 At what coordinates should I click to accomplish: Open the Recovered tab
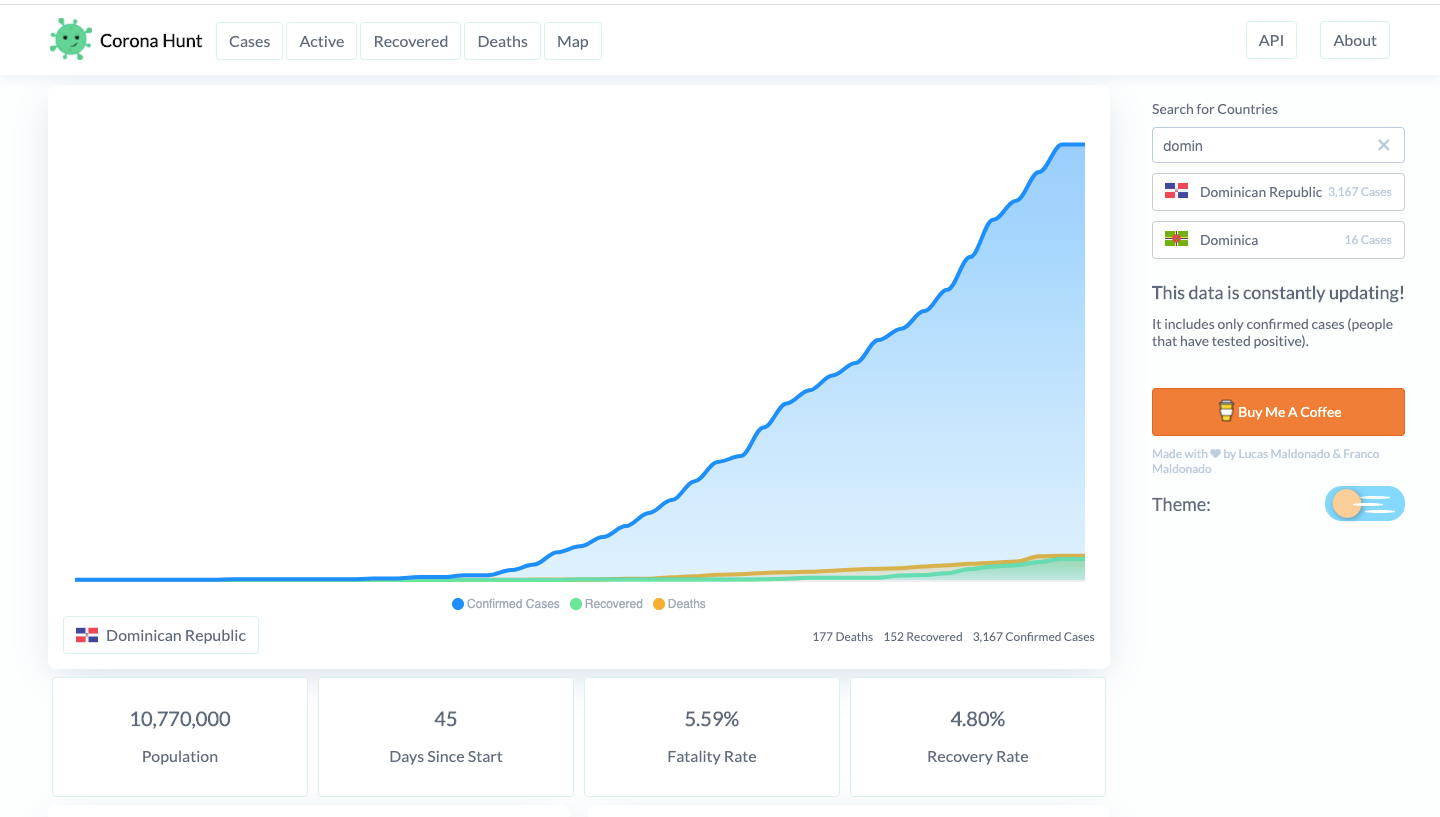[x=410, y=41]
